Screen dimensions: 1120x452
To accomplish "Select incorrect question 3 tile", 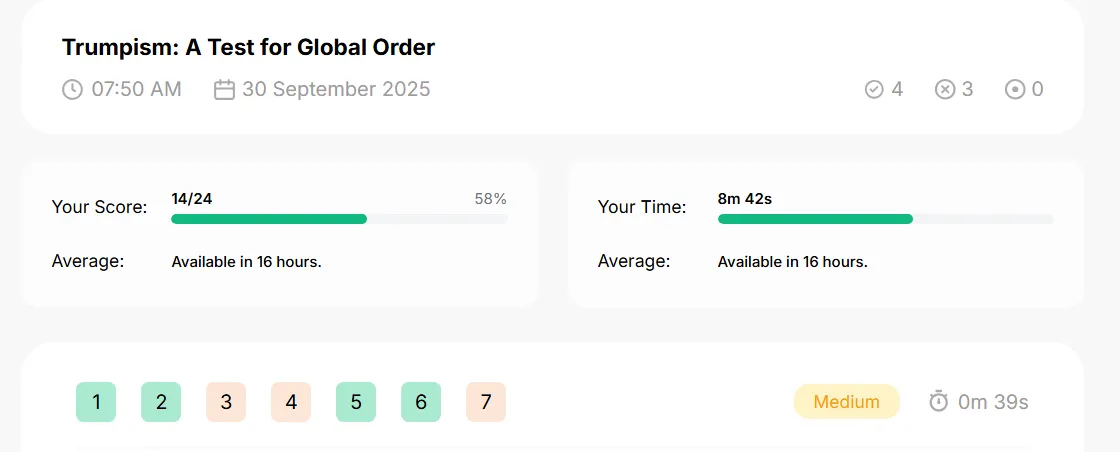I will tap(226, 402).
